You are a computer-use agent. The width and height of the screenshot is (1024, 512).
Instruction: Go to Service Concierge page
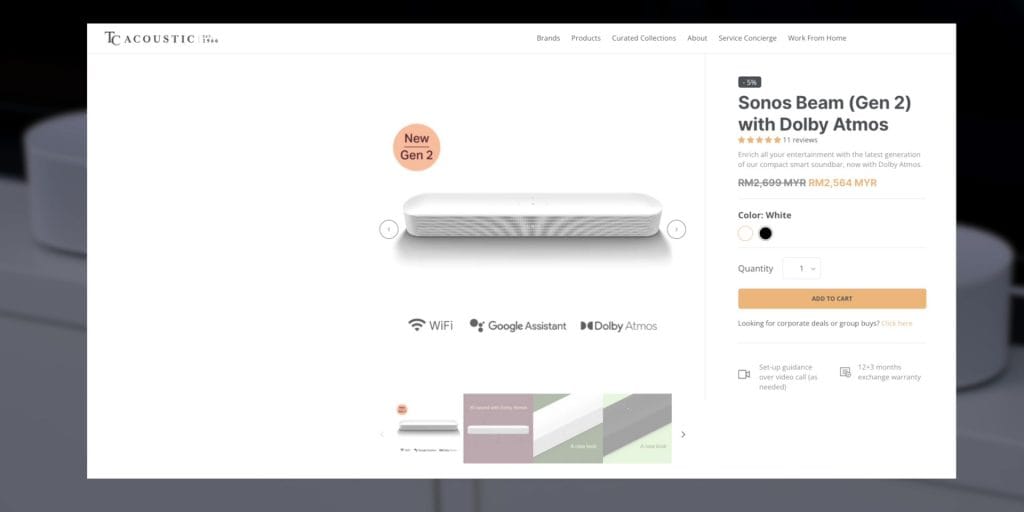748,39
